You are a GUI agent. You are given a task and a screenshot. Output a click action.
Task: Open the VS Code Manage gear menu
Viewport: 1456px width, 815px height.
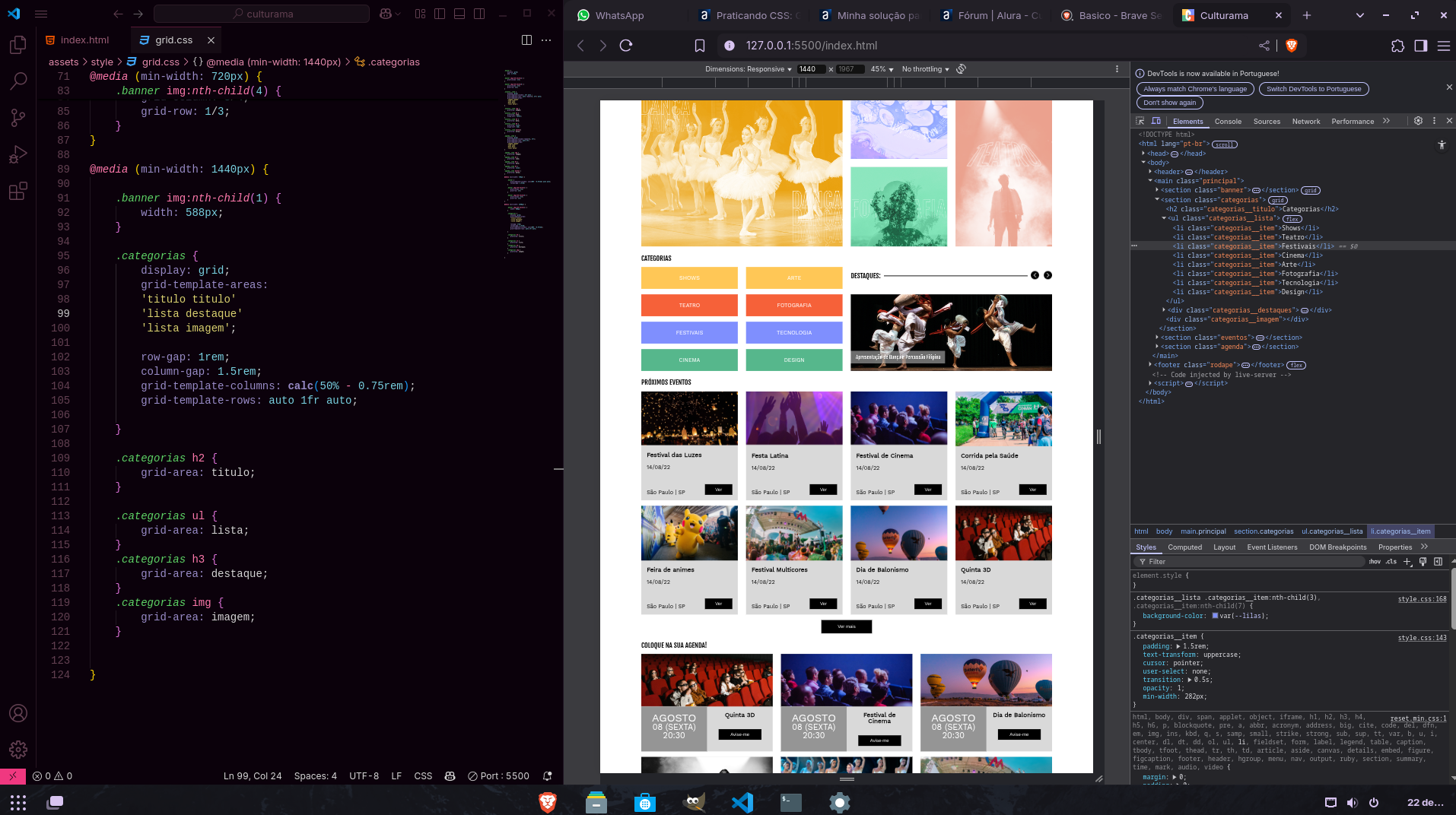[18, 750]
